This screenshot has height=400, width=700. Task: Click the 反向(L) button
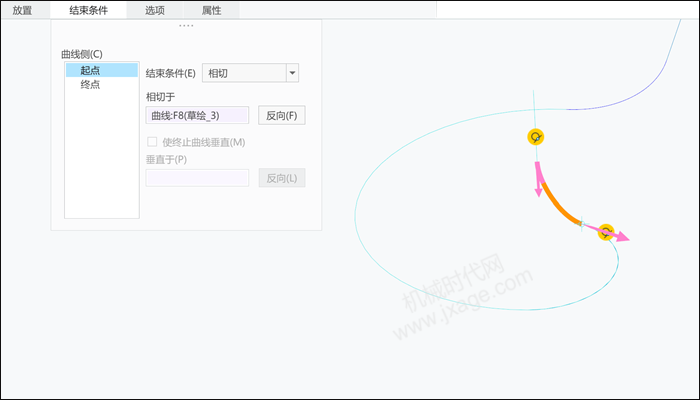[x=282, y=178]
